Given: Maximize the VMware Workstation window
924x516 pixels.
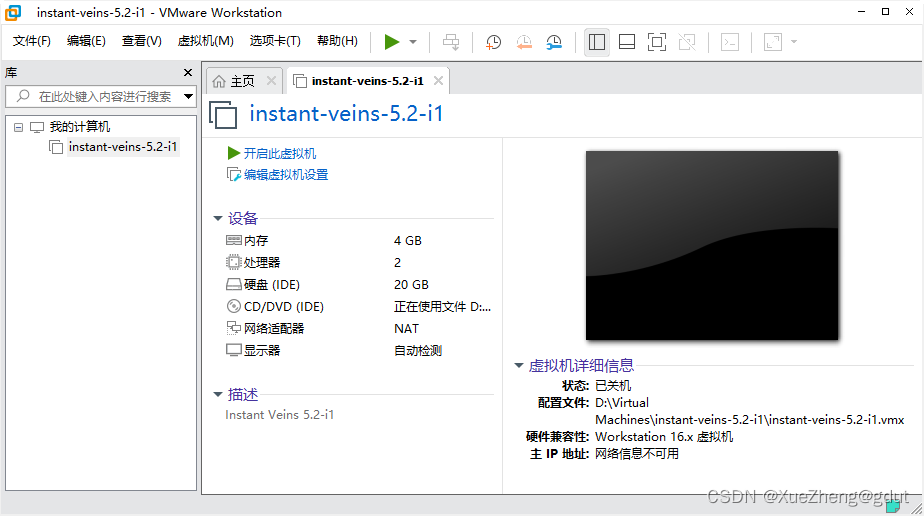Looking at the screenshot, I should [885, 12].
